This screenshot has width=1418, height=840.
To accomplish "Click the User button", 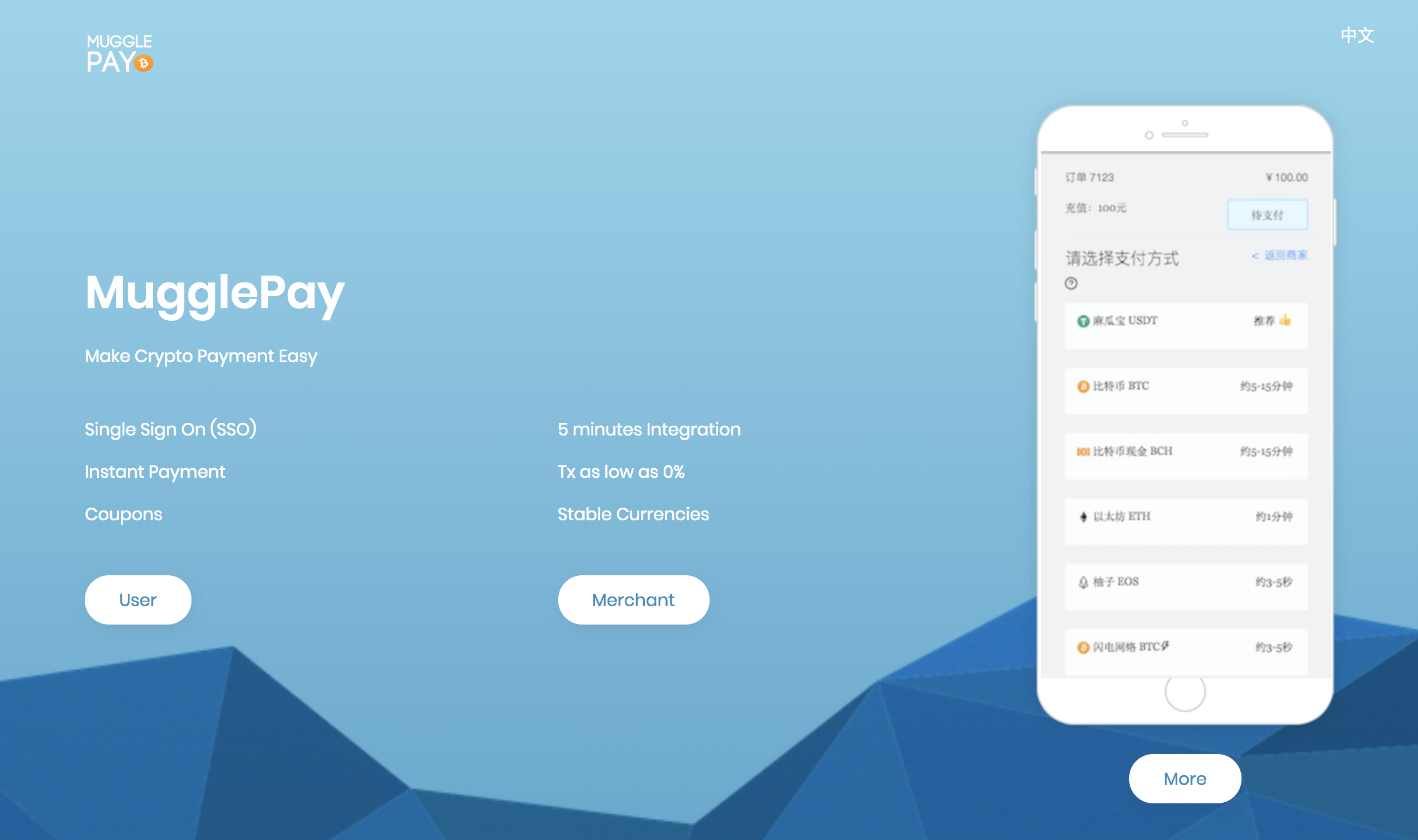I will [x=137, y=600].
